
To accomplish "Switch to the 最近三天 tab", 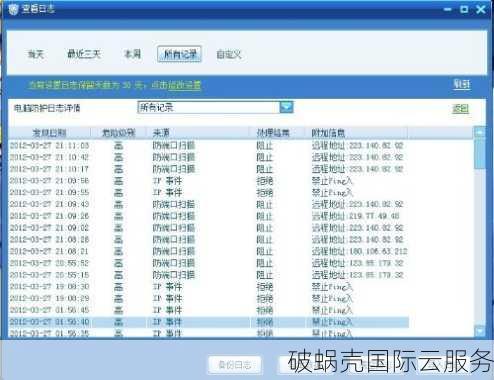I will pos(84,54).
